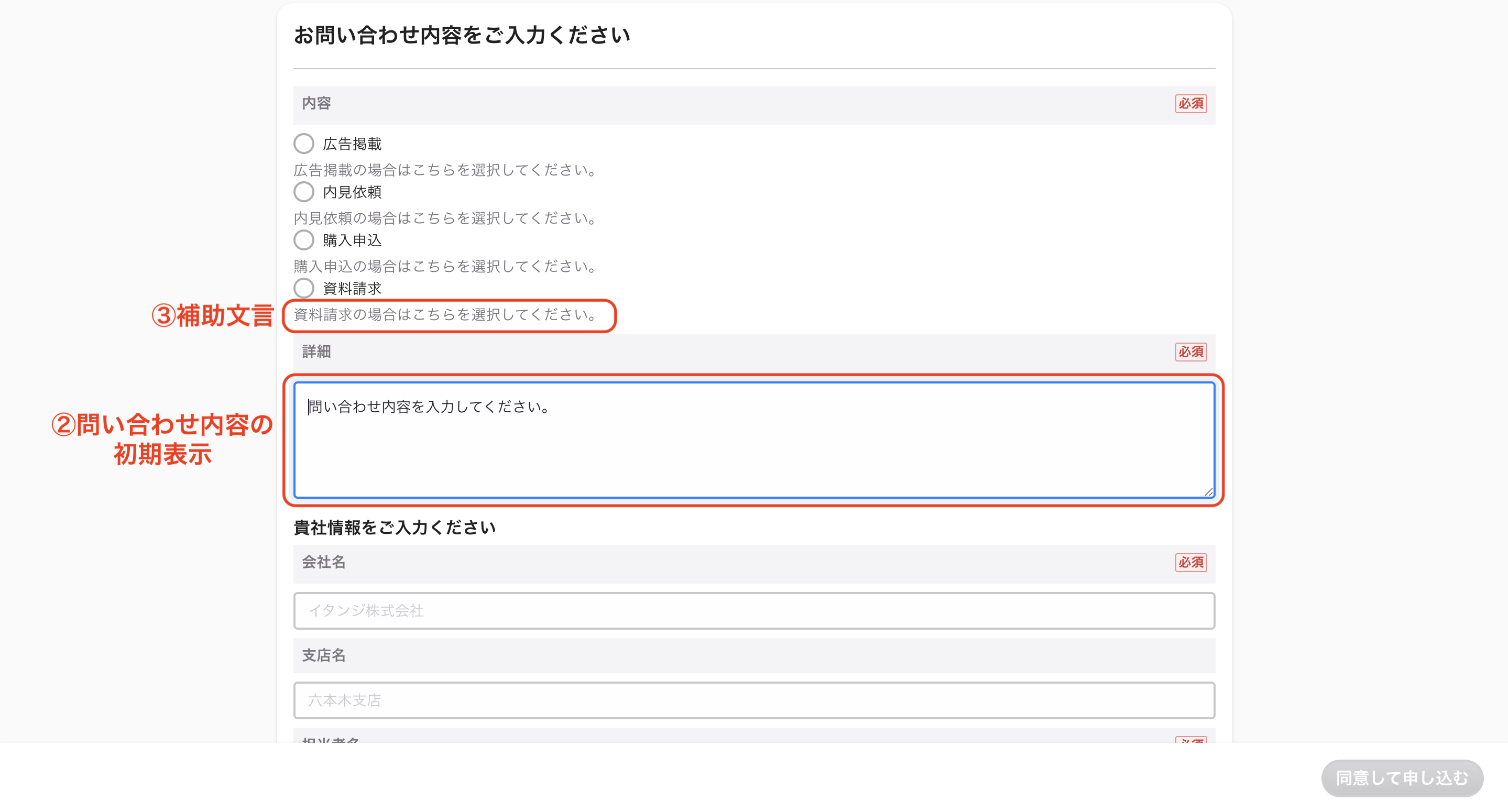The image size is (1508, 812).
Task: Focus the 詳細 inquiry textarea
Action: 754,440
